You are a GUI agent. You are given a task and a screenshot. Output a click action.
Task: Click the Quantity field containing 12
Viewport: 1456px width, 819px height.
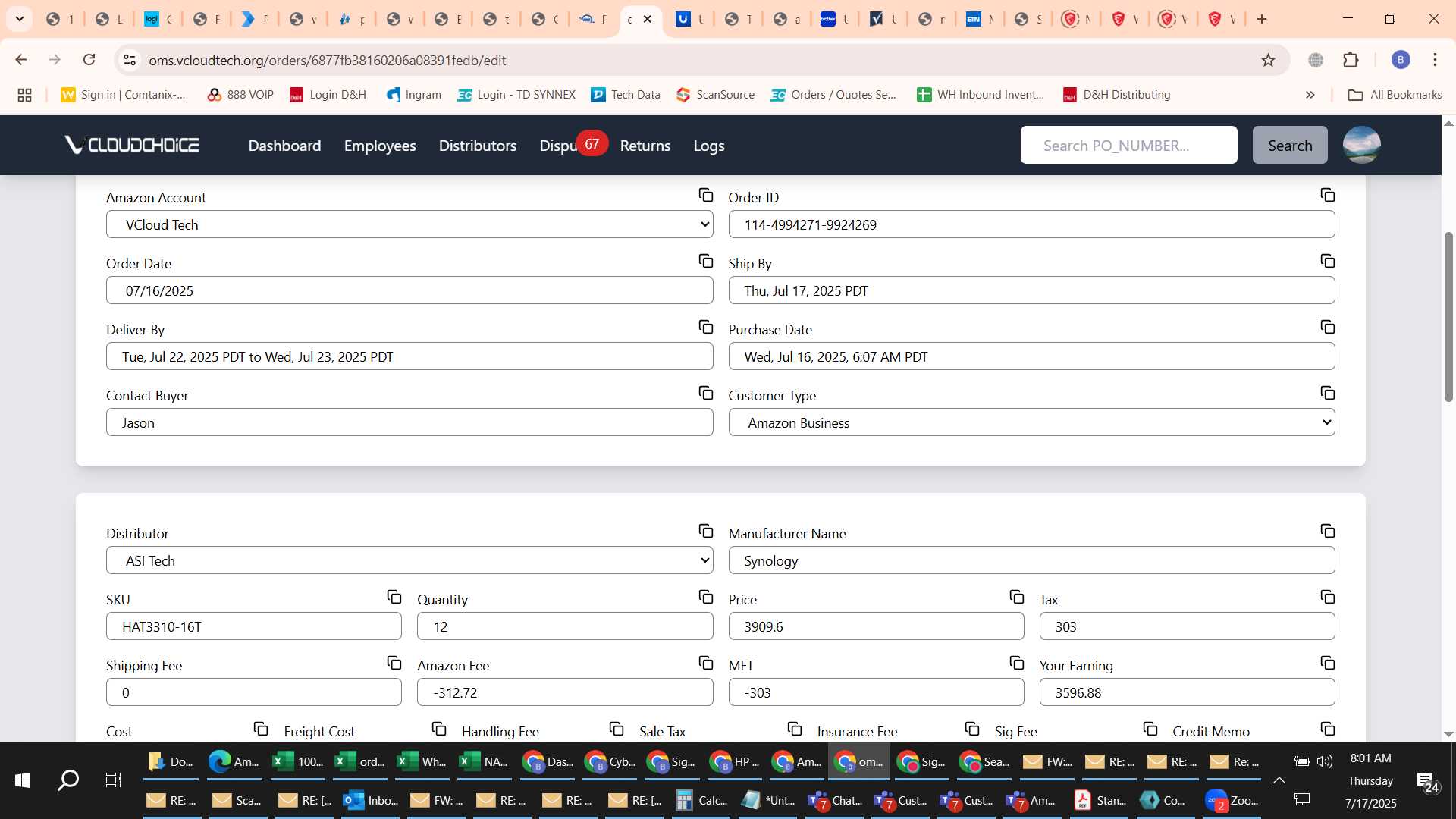pos(565,626)
